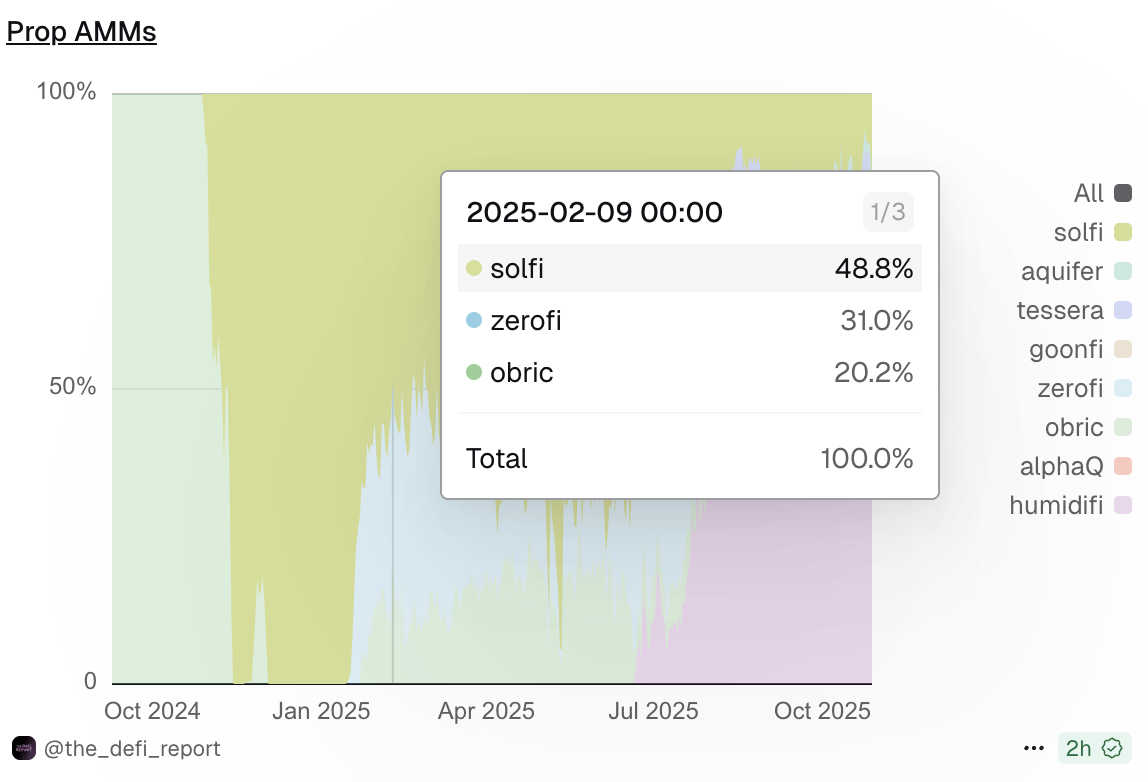Open the Prop AMMs chart title link
The height and width of the screenshot is (782, 1148).
(x=81, y=32)
